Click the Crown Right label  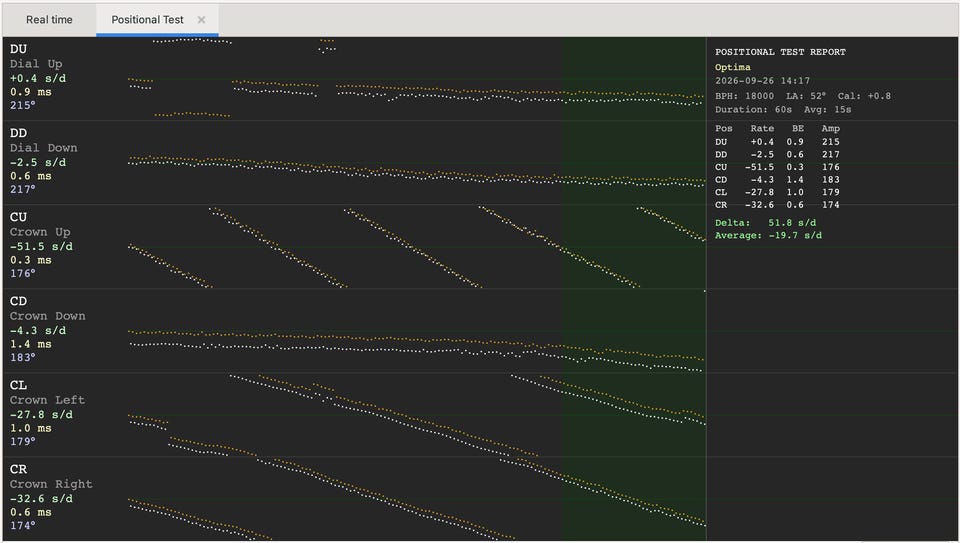point(51,484)
